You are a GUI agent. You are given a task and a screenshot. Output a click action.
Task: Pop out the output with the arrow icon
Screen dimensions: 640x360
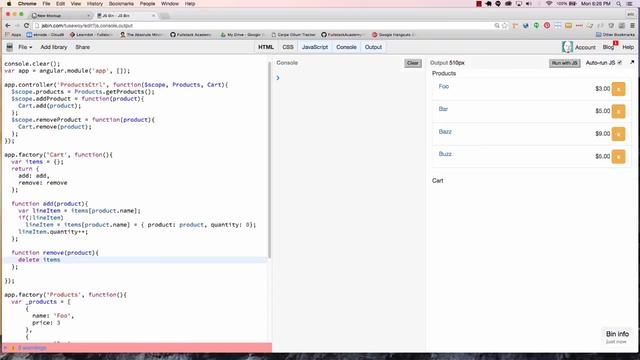point(632,62)
